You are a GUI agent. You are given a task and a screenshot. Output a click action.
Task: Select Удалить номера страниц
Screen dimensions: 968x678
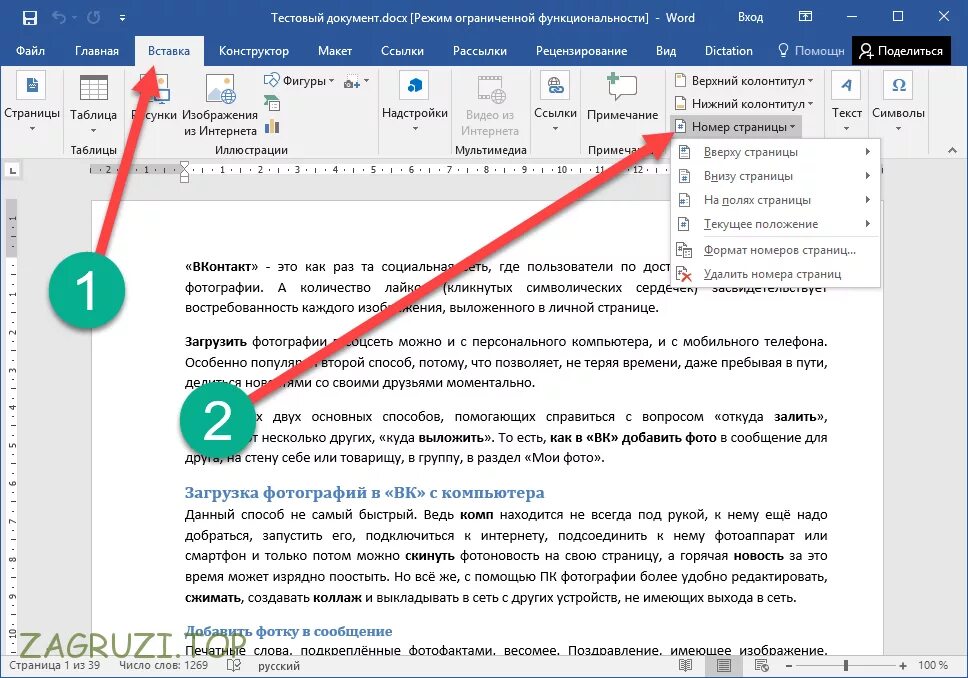775,274
